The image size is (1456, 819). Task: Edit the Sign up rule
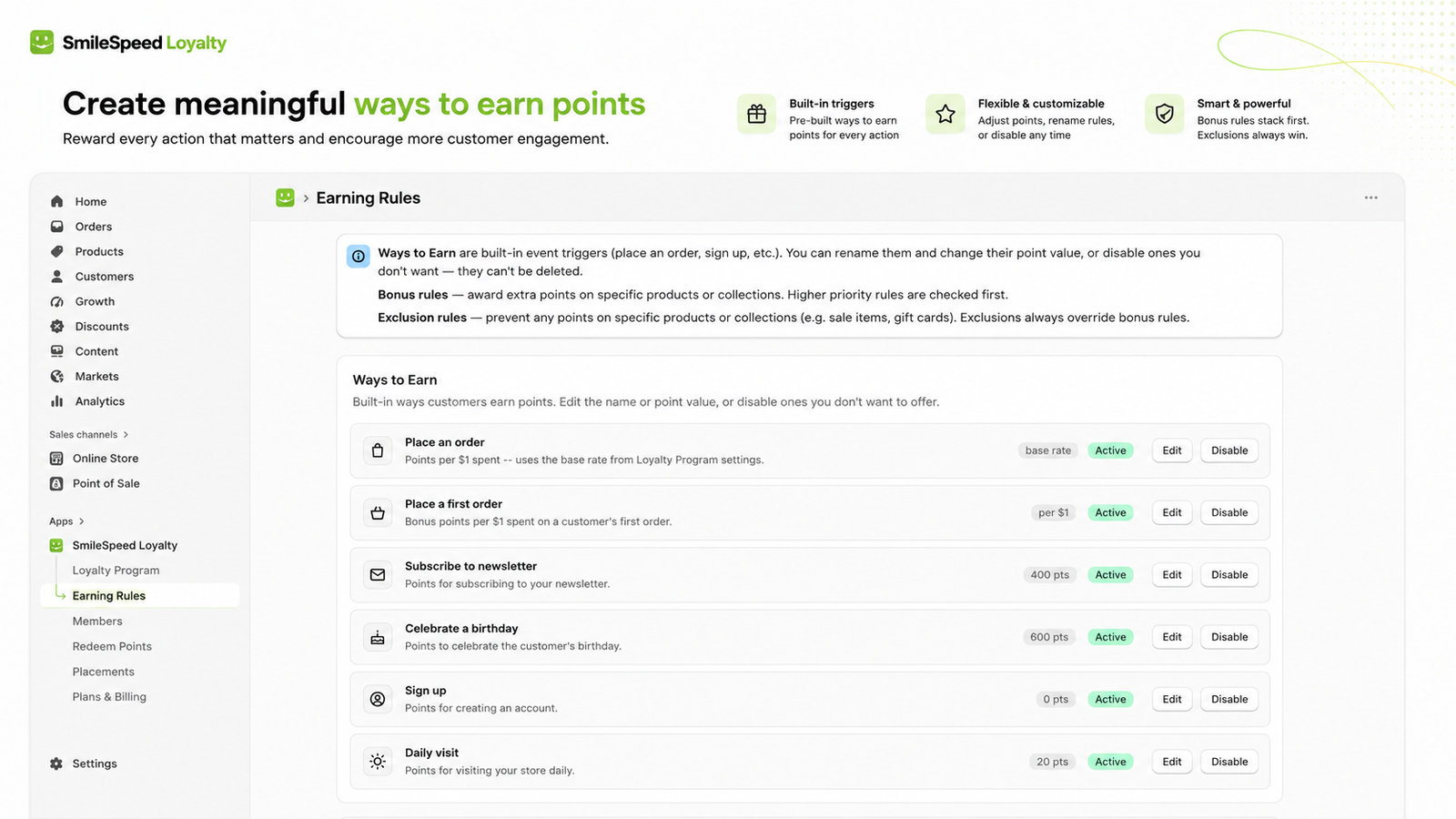click(1172, 700)
